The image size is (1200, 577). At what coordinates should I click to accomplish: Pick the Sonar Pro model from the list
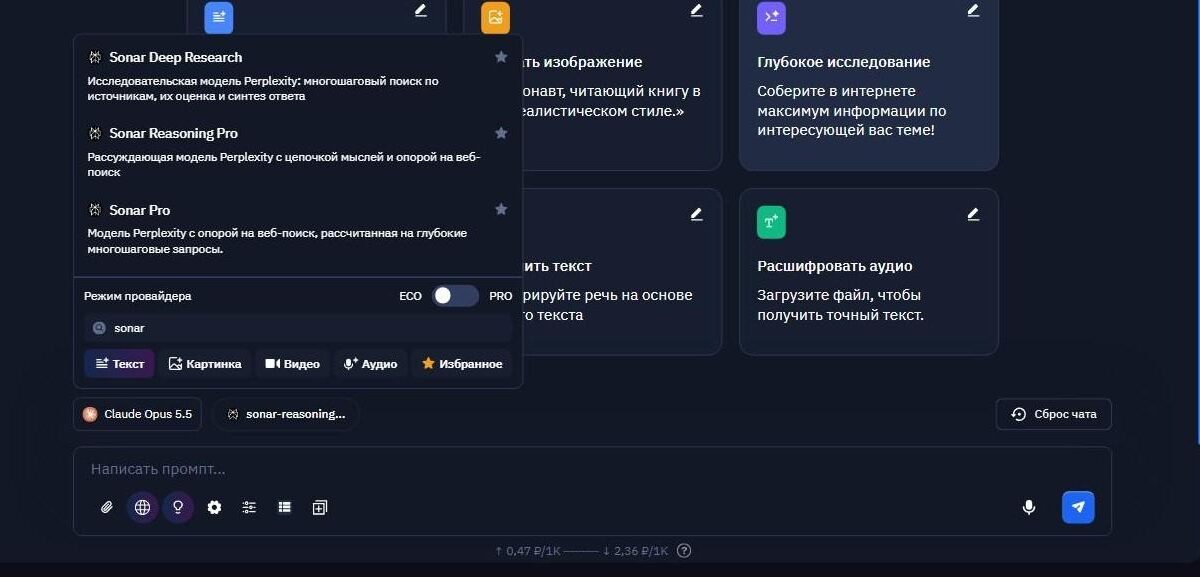pyautogui.click(x=298, y=229)
